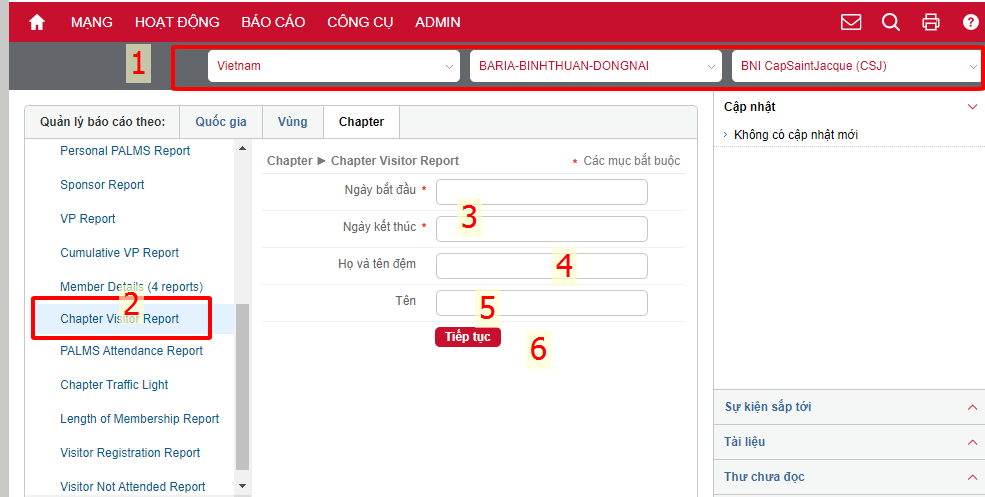Click the Tiếp tục button
985x497 pixels.
pyautogui.click(x=467, y=337)
